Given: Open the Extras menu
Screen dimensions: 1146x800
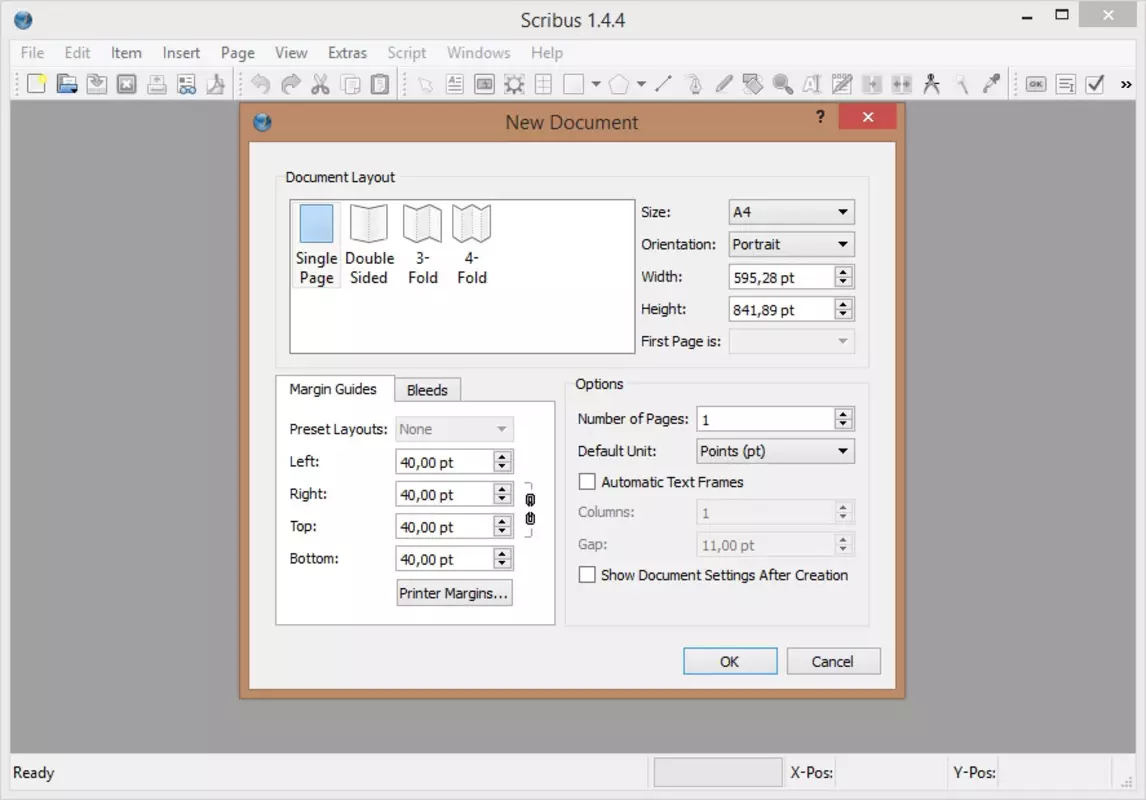Looking at the screenshot, I should 347,53.
